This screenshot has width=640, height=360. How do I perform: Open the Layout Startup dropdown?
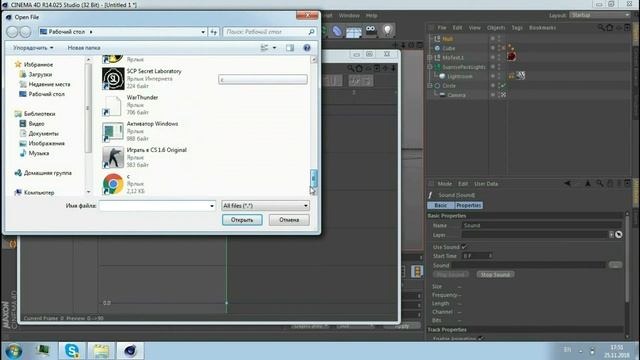tap(600, 15)
